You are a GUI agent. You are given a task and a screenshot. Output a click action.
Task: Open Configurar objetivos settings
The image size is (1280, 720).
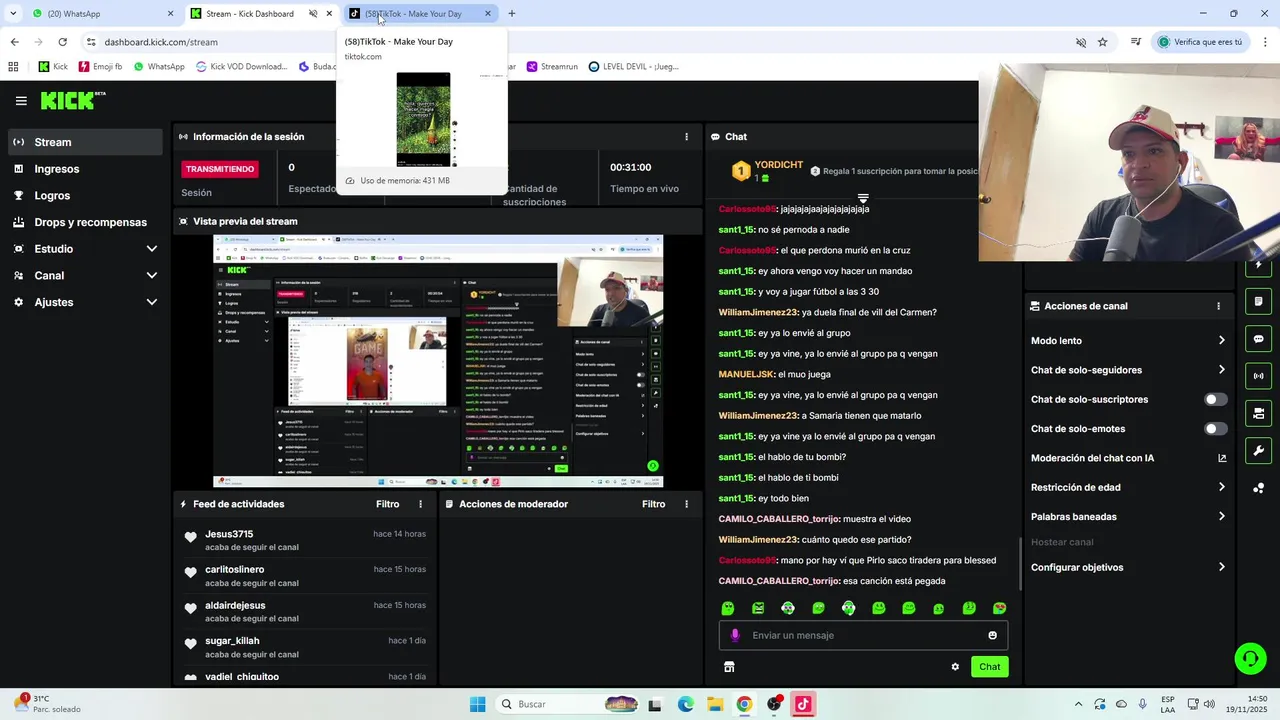(x=1128, y=567)
